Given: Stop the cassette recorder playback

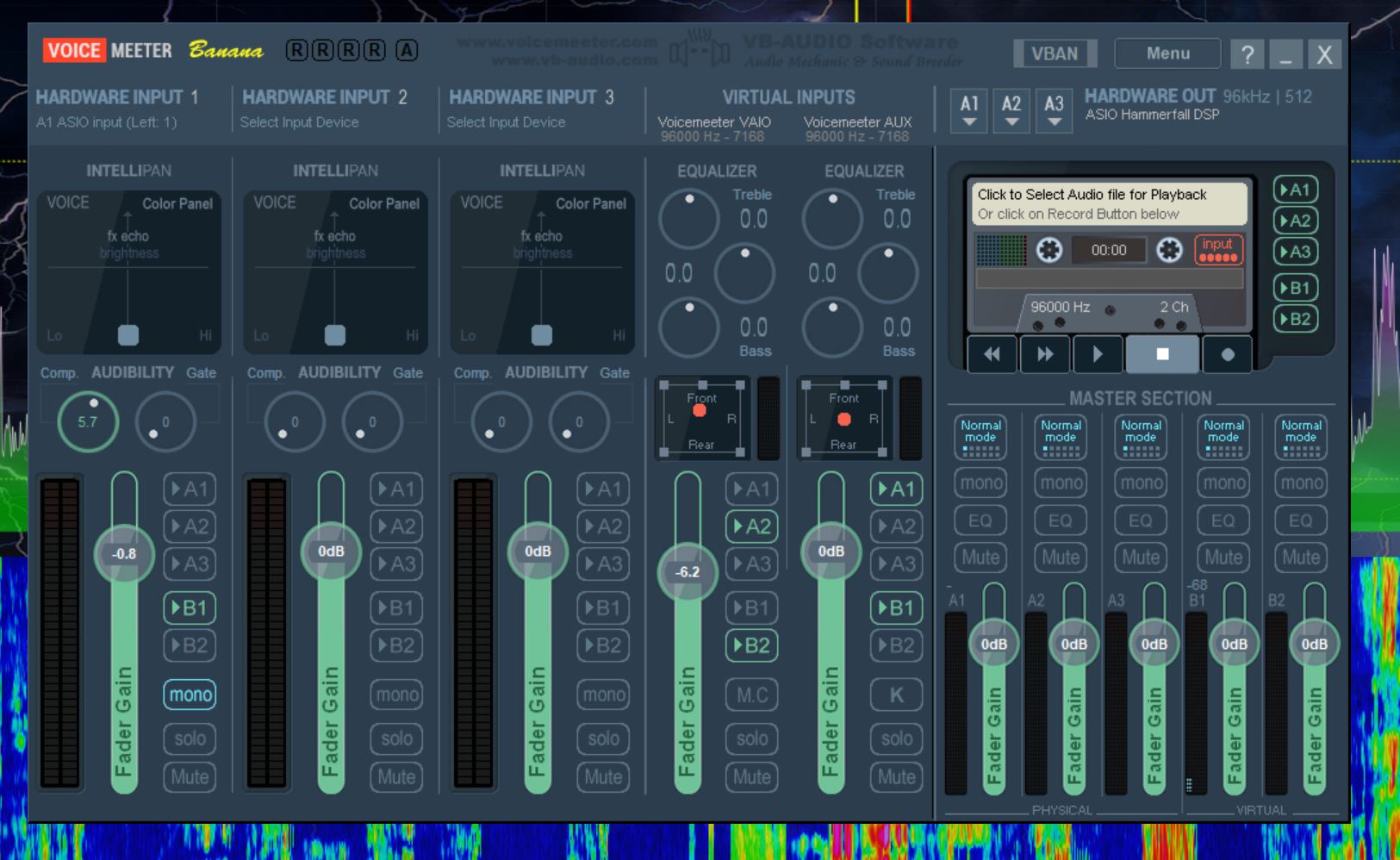Looking at the screenshot, I should 1162,354.
